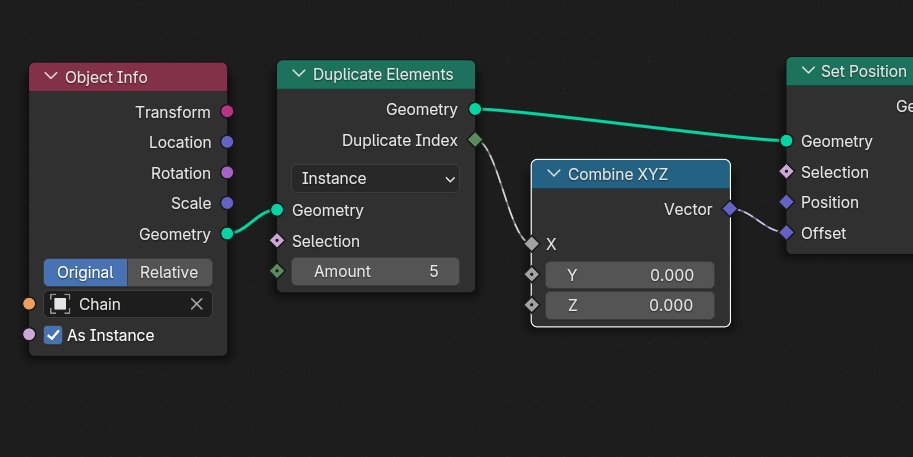Viewport: 913px width, 457px height.
Task: Click the Rotation output socket
Action: point(227,172)
